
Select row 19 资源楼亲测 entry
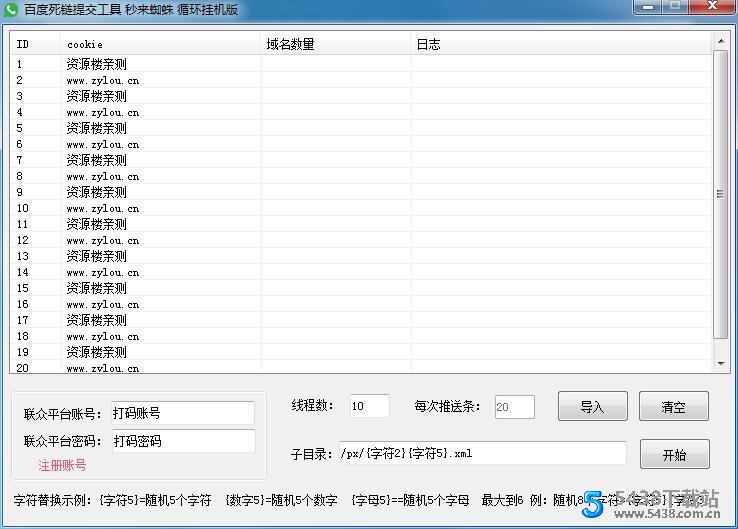pyautogui.click(x=361, y=352)
